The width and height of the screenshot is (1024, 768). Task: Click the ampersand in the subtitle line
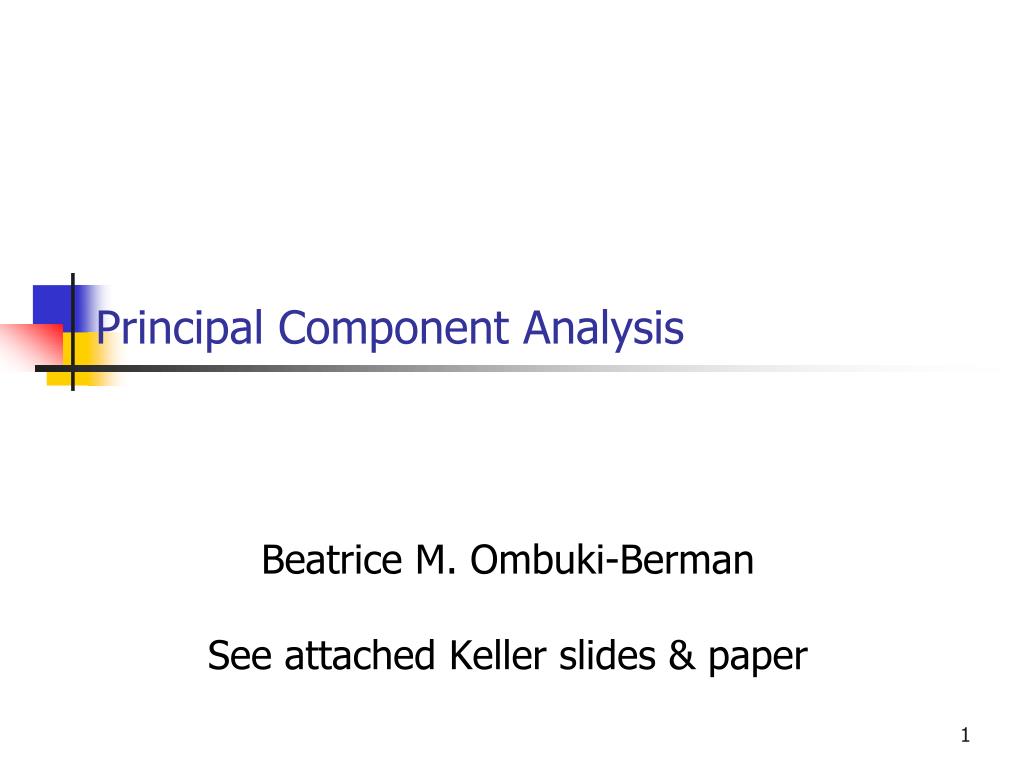[x=682, y=655]
